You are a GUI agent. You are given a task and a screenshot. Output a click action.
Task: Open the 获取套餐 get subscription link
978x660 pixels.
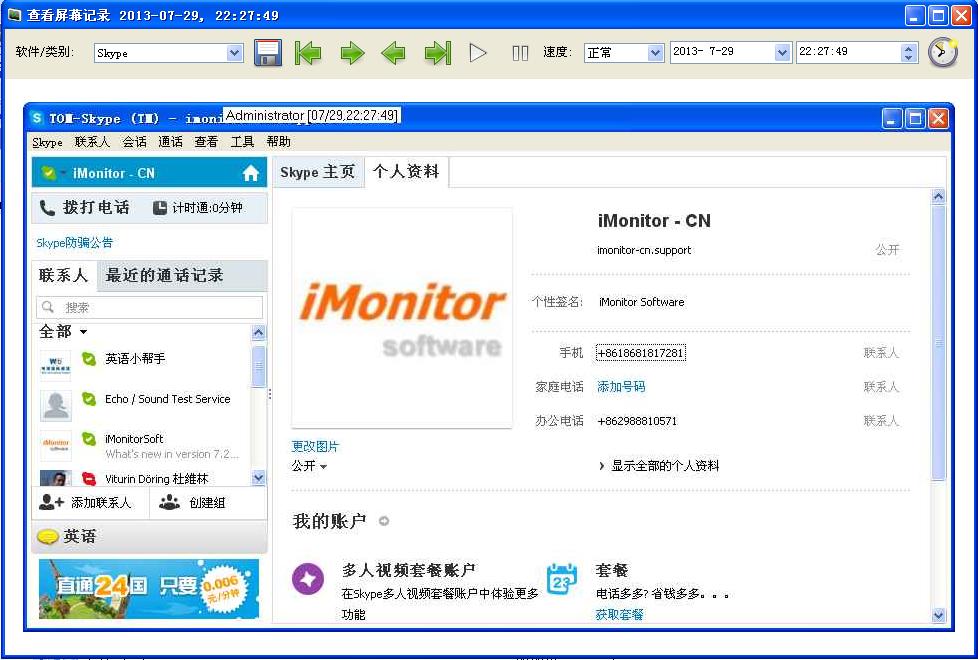click(x=619, y=615)
